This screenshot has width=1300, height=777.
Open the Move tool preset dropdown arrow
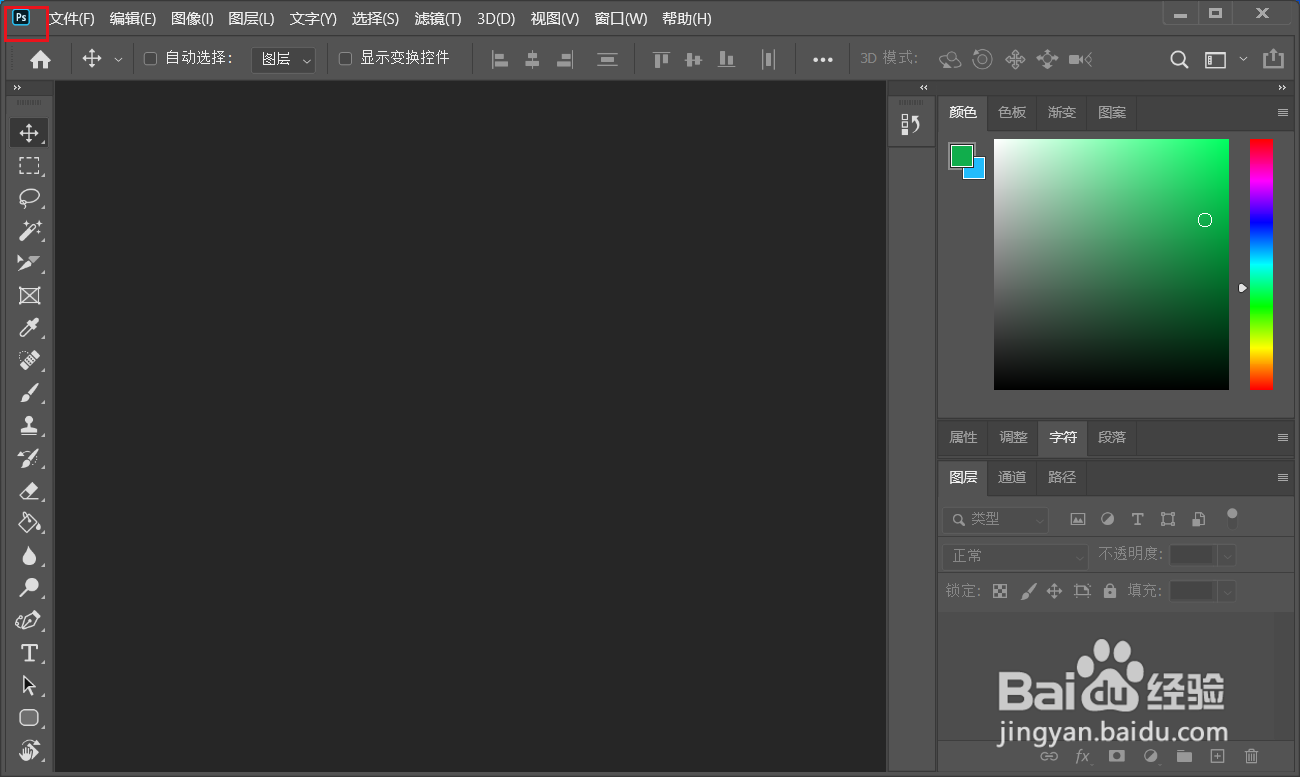pos(118,60)
